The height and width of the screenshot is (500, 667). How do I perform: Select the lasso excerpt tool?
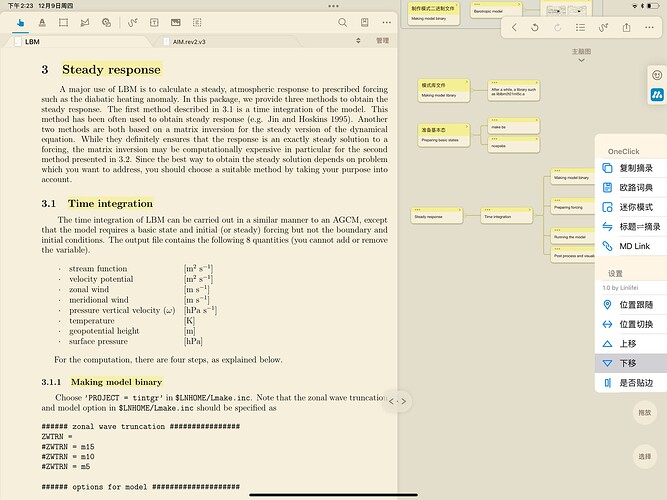coord(85,23)
